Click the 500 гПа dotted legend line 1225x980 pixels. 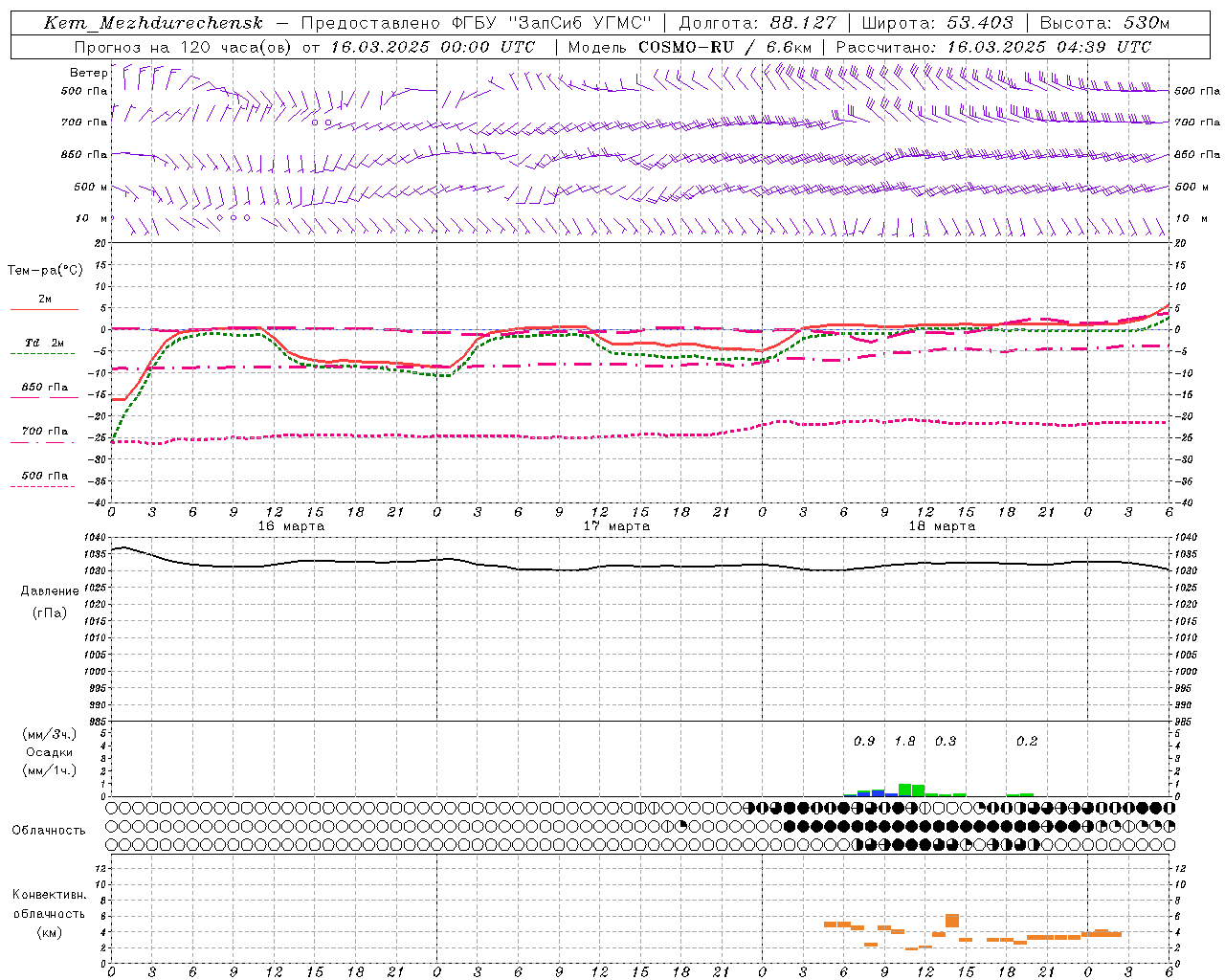[x=44, y=486]
